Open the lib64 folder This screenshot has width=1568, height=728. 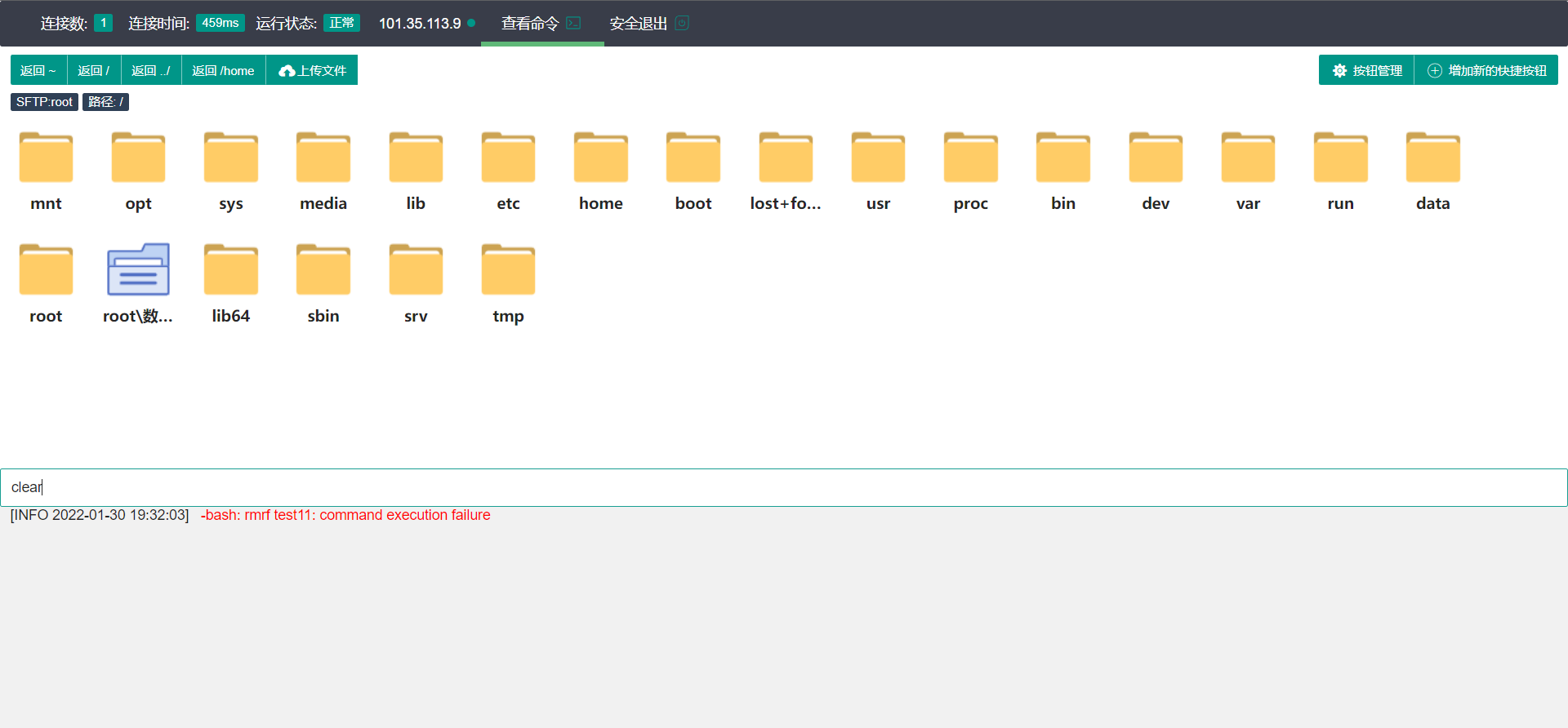[231, 270]
